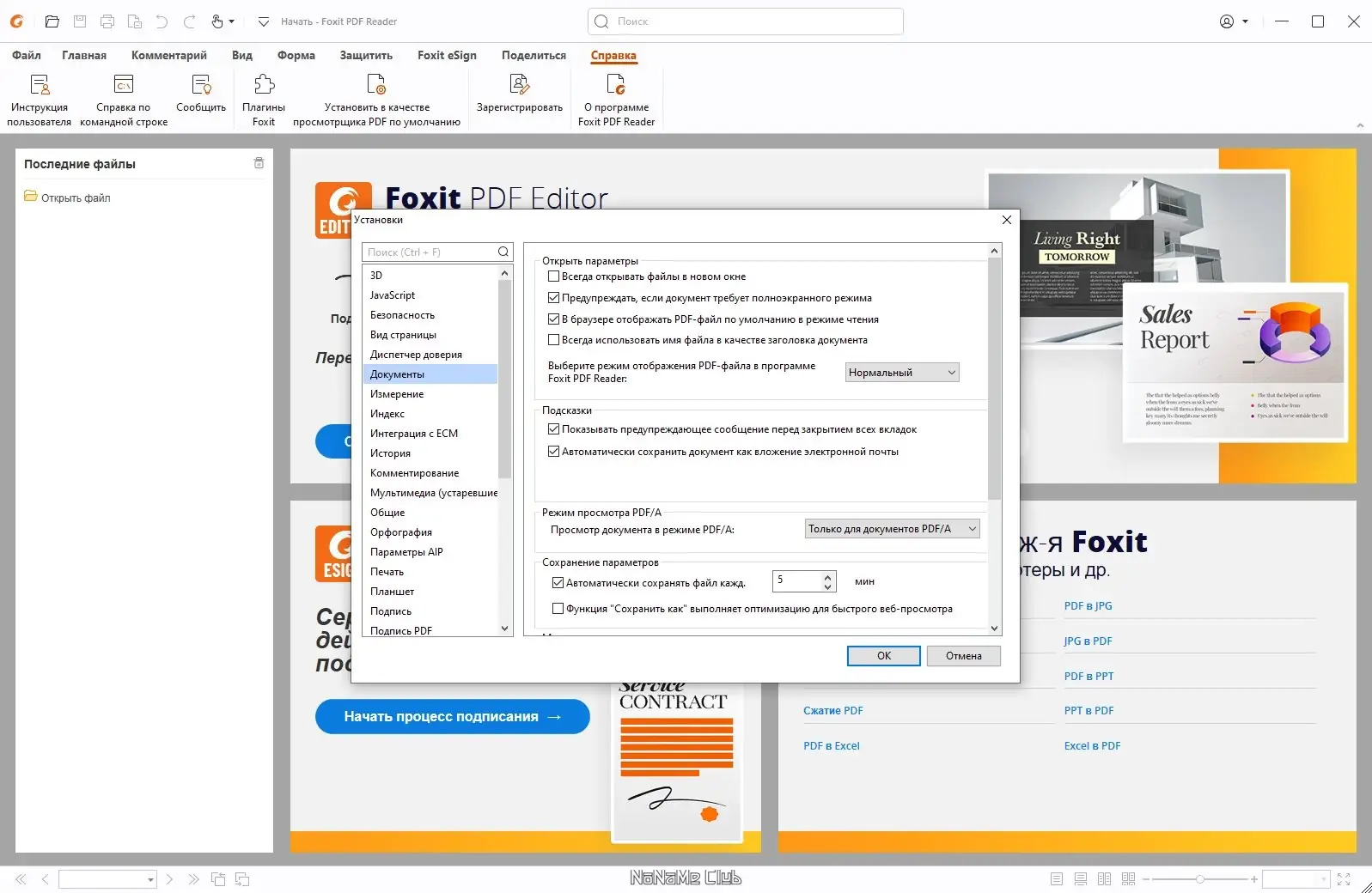Screen dimensions: 1372x893
Task: Toggle 'Автоматически сохранить документ как вложение' checkbox
Action: coord(553,452)
